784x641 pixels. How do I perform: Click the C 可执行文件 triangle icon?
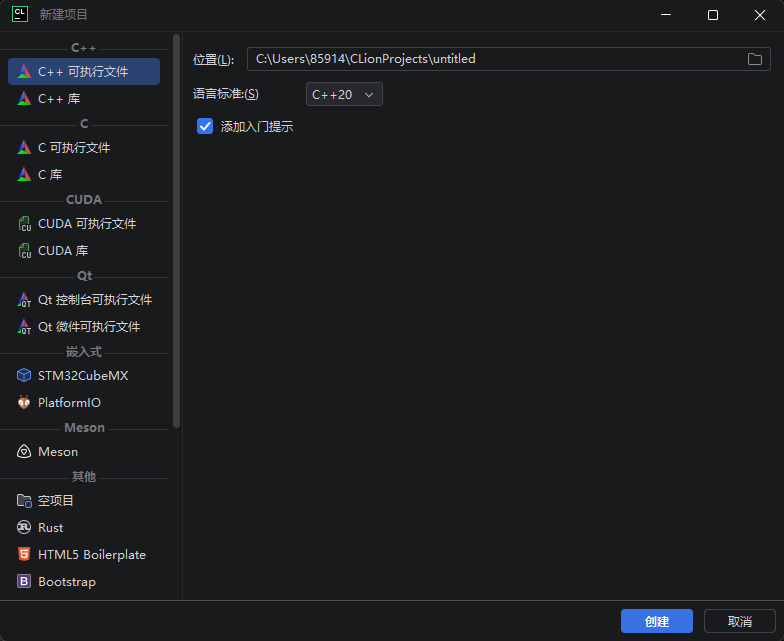pyautogui.click(x=24, y=148)
